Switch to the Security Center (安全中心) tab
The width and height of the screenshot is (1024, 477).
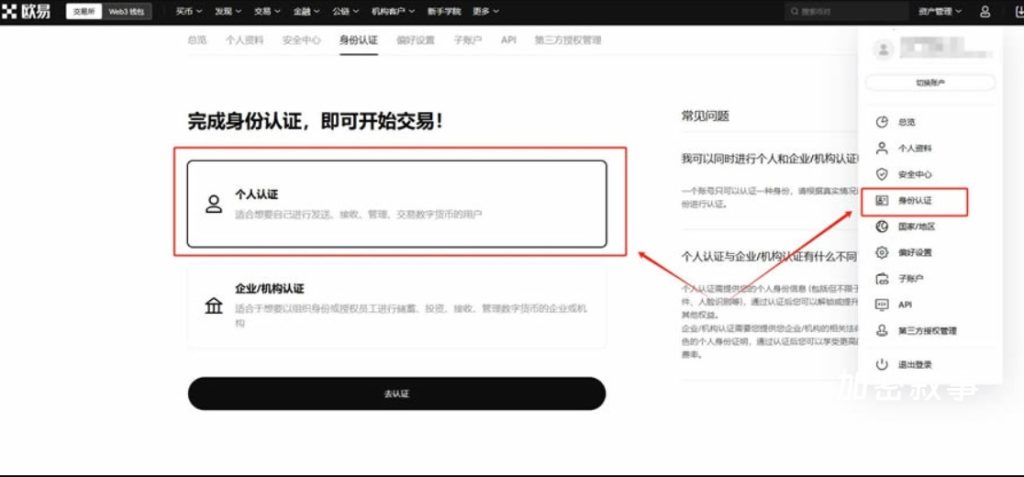tap(301, 40)
